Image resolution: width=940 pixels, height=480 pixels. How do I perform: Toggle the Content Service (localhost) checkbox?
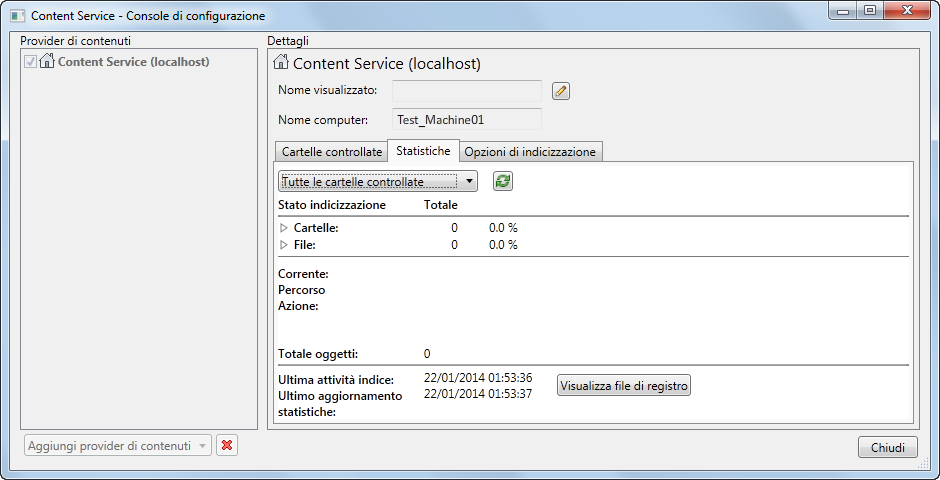tap(31, 61)
